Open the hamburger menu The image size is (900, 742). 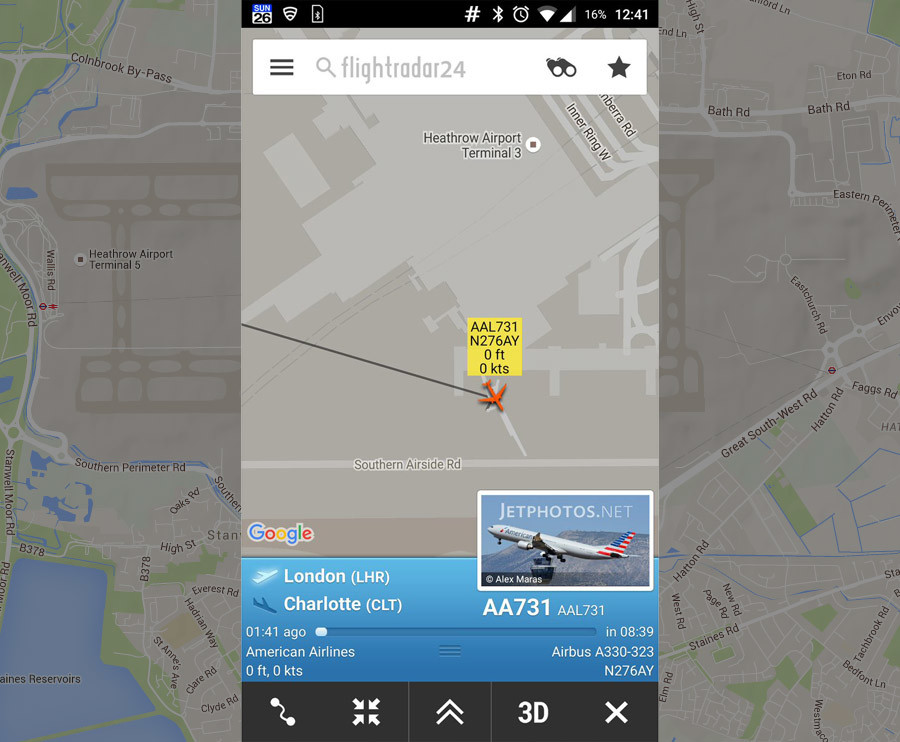coord(282,68)
